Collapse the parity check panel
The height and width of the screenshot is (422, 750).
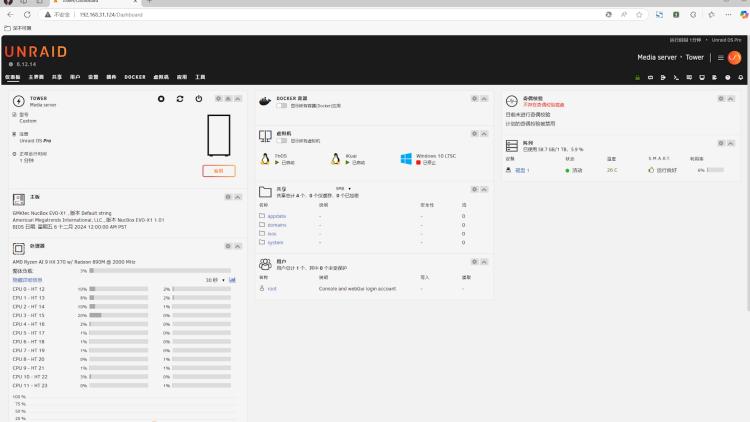tap(730, 99)
